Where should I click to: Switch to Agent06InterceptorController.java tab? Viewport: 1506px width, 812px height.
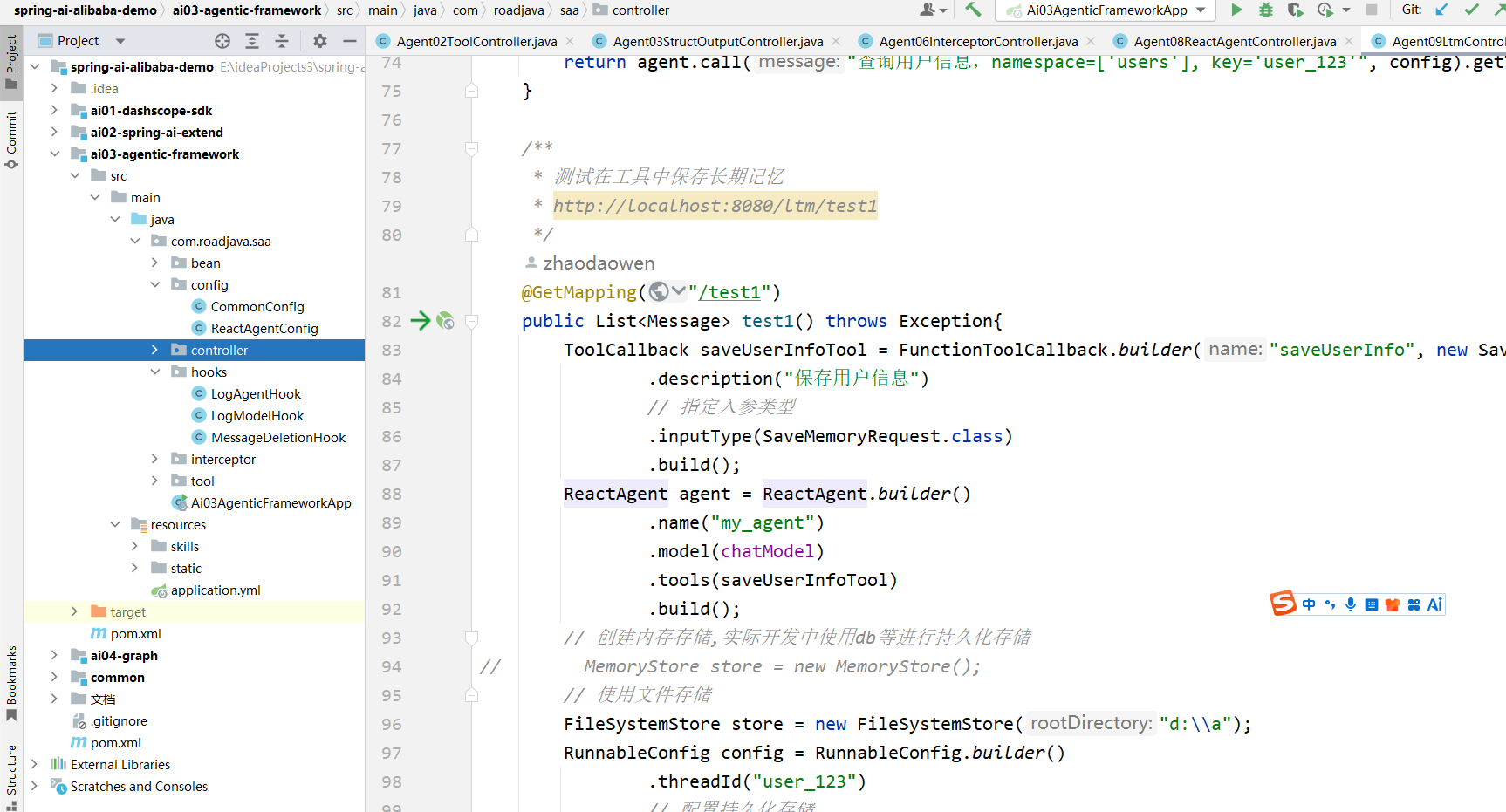(x=978, y=42)
